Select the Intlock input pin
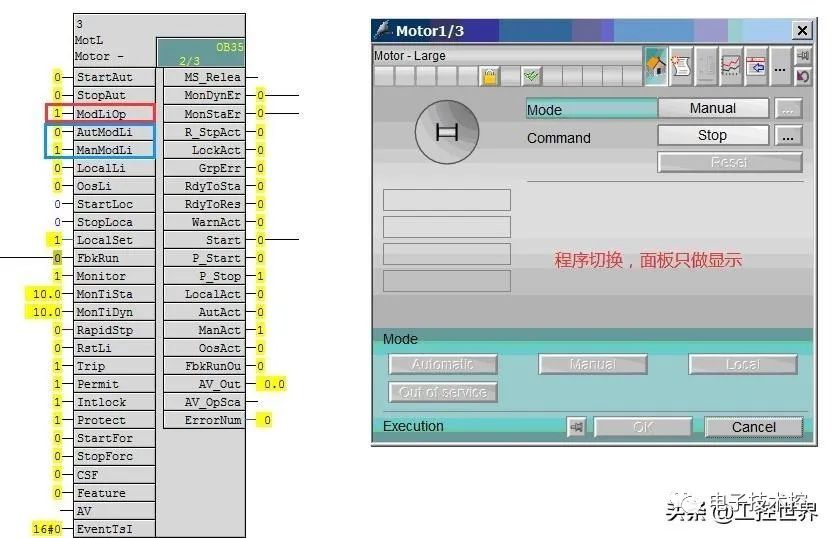Screen dimensions: 834x538 point(115,402)
